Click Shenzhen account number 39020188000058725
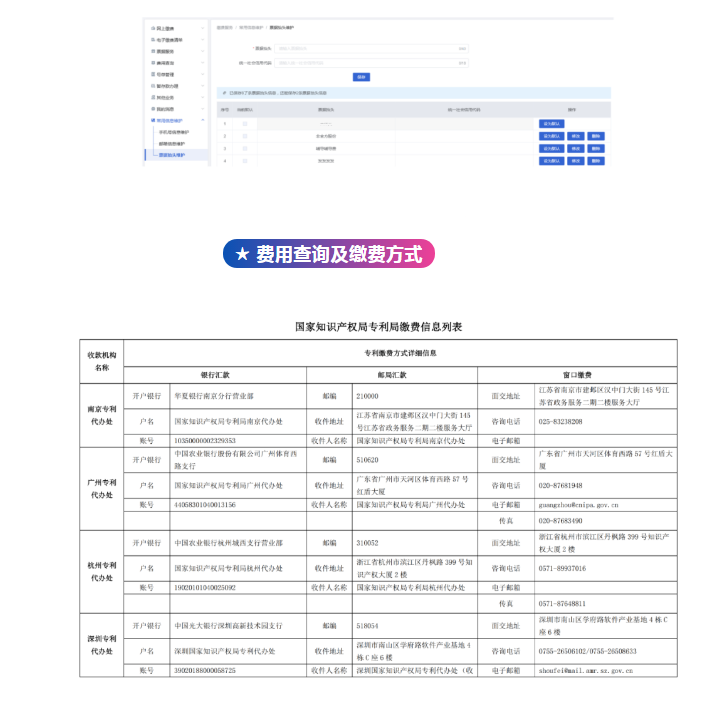The width and height of the screenshot is (719, 701). pyautogui.click(x=205, y=670)
